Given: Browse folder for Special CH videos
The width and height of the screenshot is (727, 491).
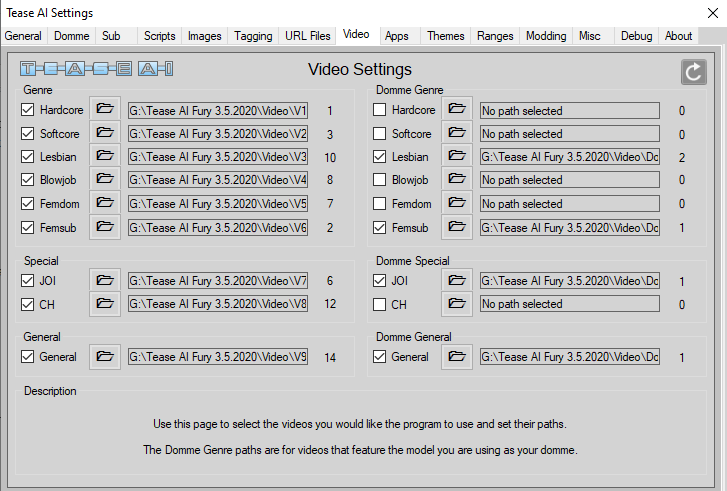Looking at the screenshot, I should pyautogui.click(x=105, y=304).
